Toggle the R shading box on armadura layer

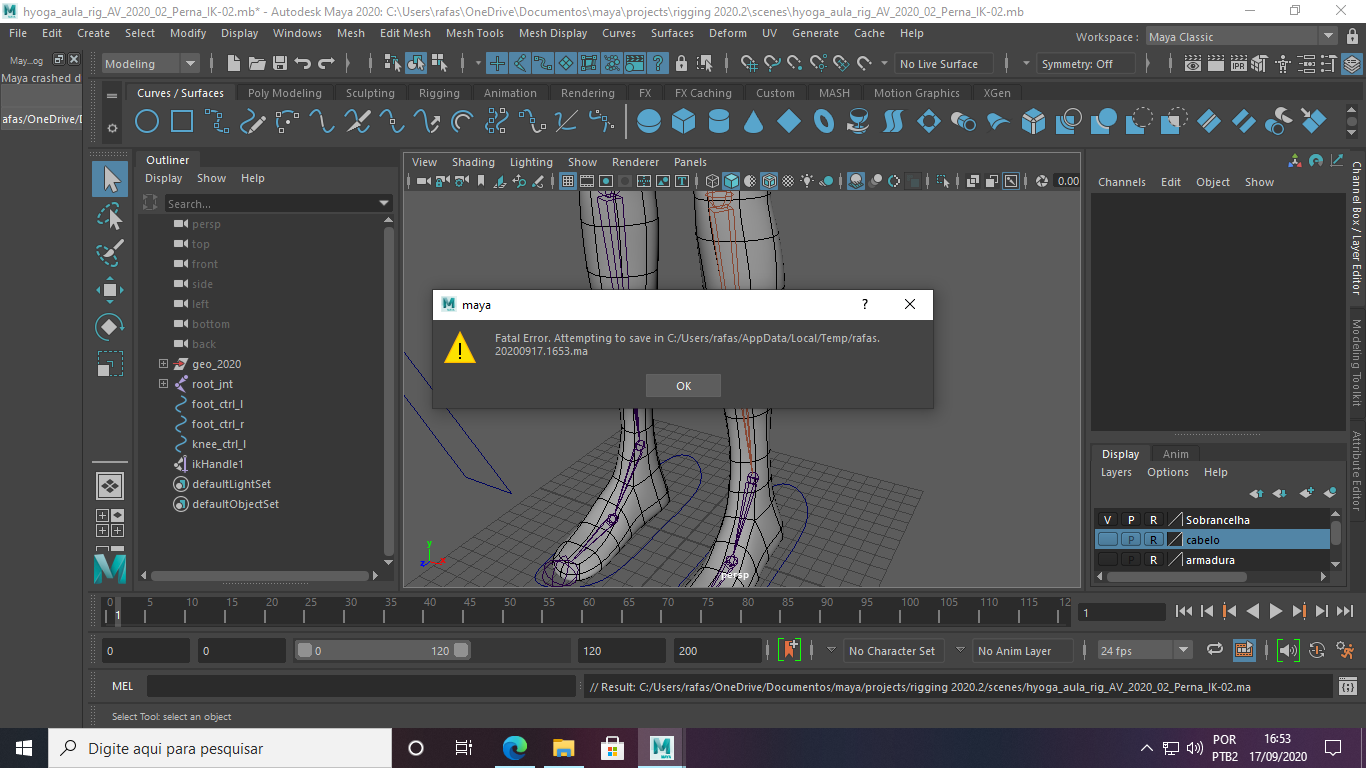1153,560
